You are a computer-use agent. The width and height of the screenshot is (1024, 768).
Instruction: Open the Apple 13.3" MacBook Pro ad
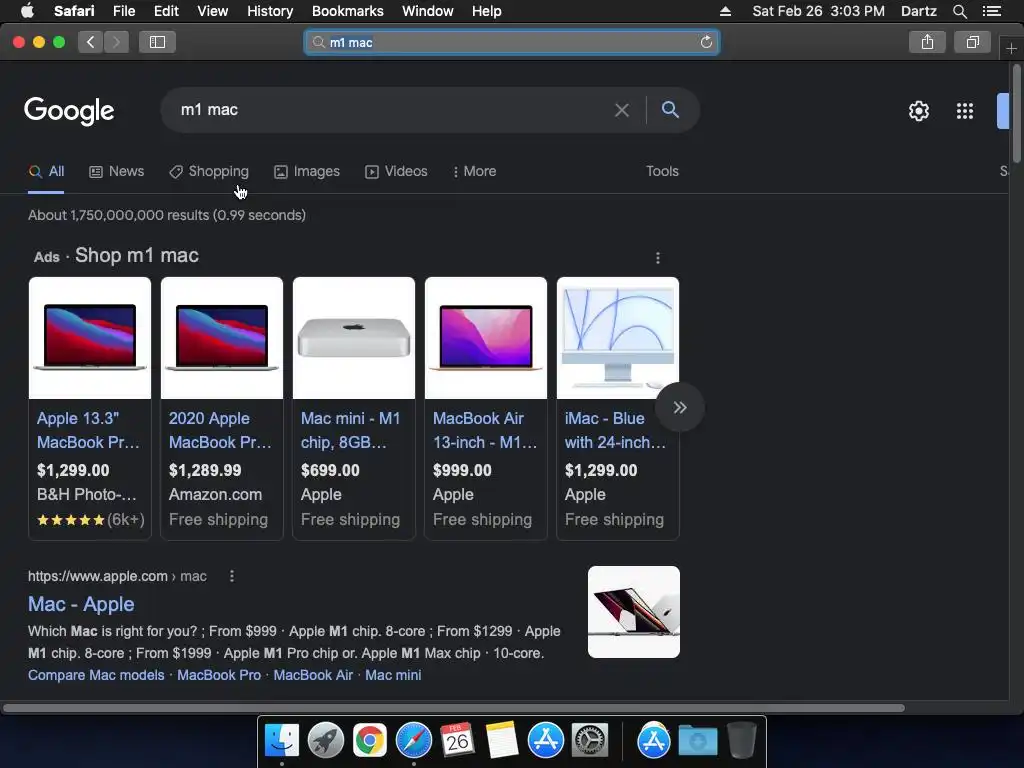click(88, 430)
